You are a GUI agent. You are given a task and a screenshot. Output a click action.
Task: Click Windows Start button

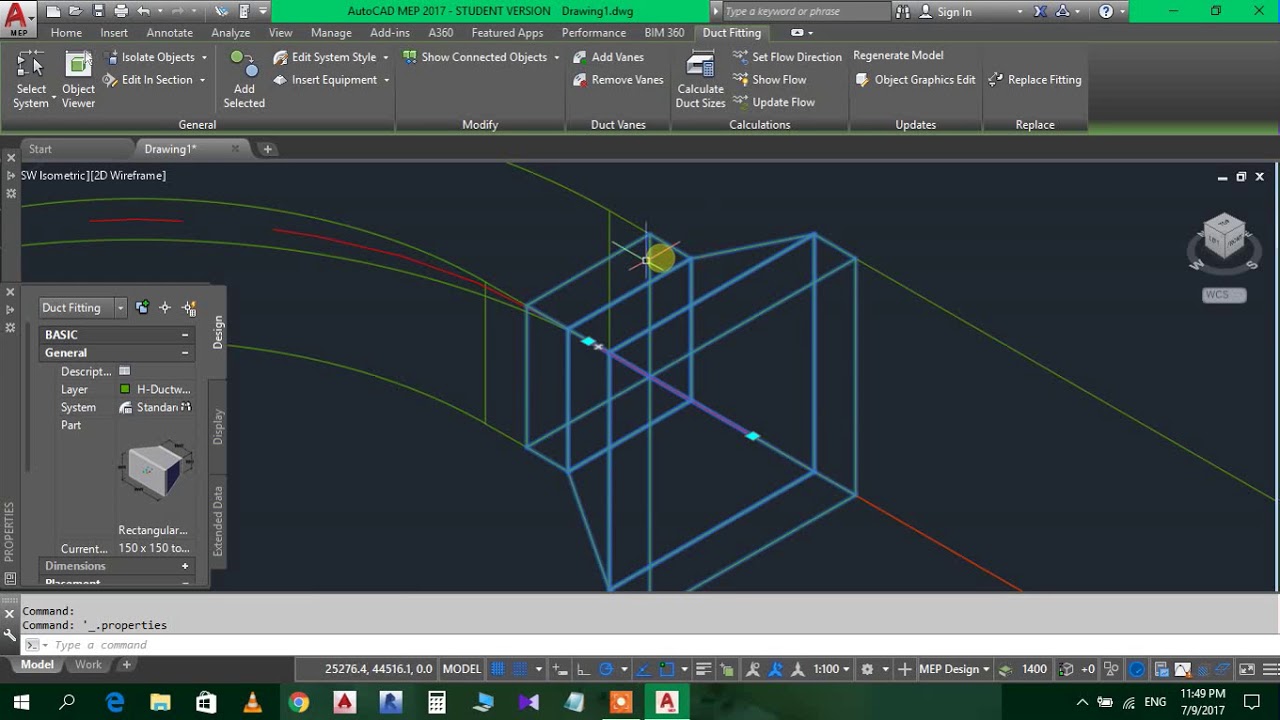coord(21,702)
